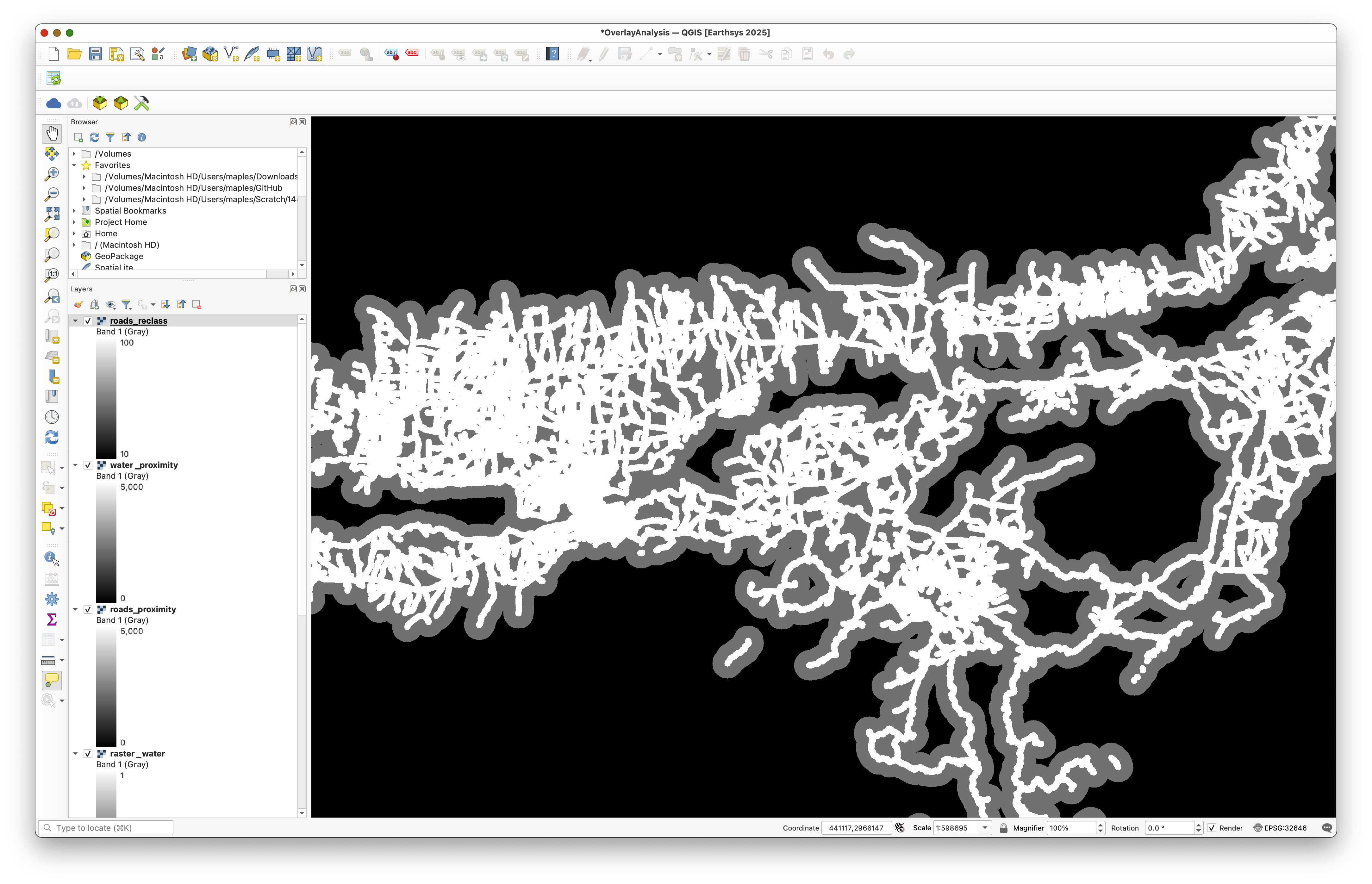Open a project with the folder icon
Image resolution: width=1372 pixels, height=884 pixels.
[x=74, y=54]
